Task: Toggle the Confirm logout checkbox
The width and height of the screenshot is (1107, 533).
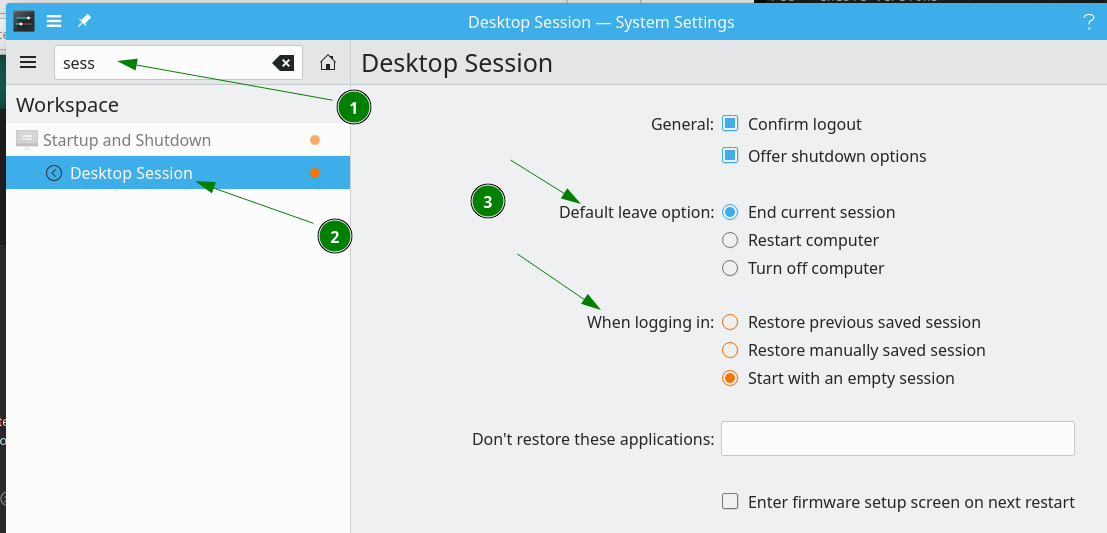Action: (730, 124)
